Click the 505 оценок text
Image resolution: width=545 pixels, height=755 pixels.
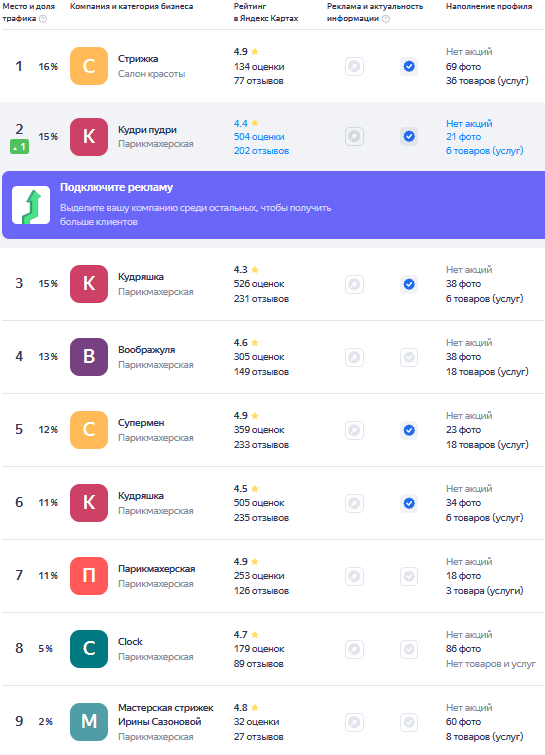click(x=259, y=503)
